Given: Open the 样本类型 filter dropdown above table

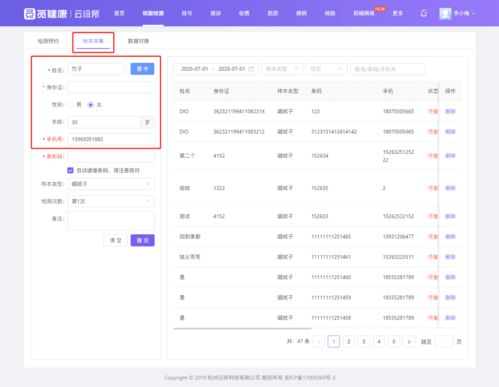Looking at the screenshot, I should 282,69.
